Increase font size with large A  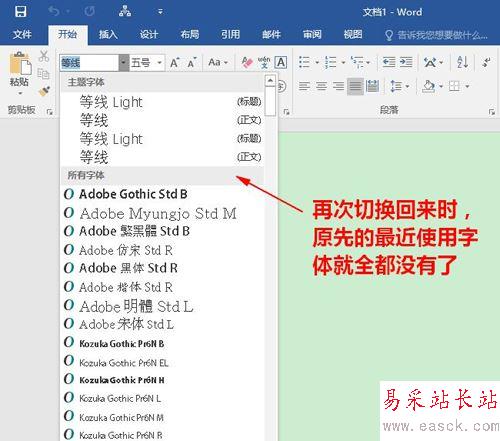click(x=175, y=62)
